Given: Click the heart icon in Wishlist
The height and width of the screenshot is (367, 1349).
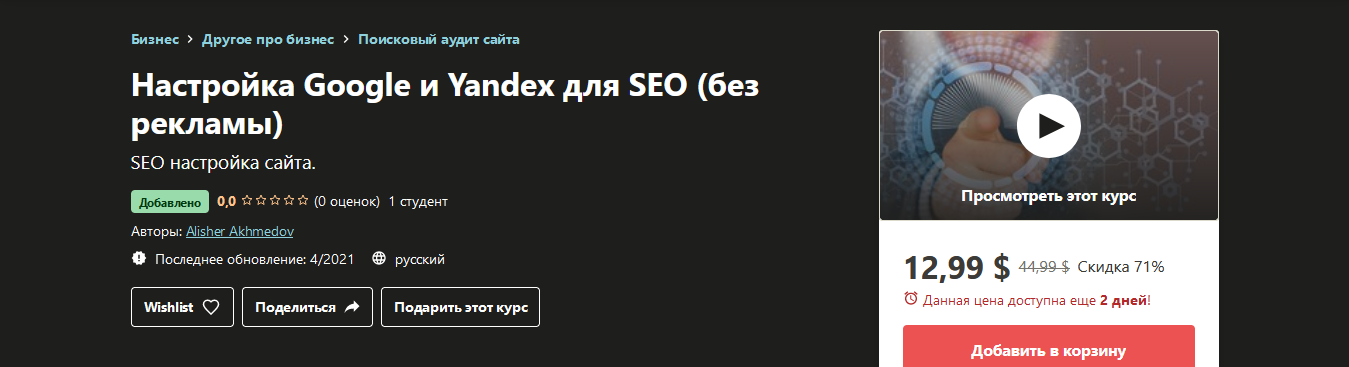Looking at the screenshot, I should pos(211,307).
